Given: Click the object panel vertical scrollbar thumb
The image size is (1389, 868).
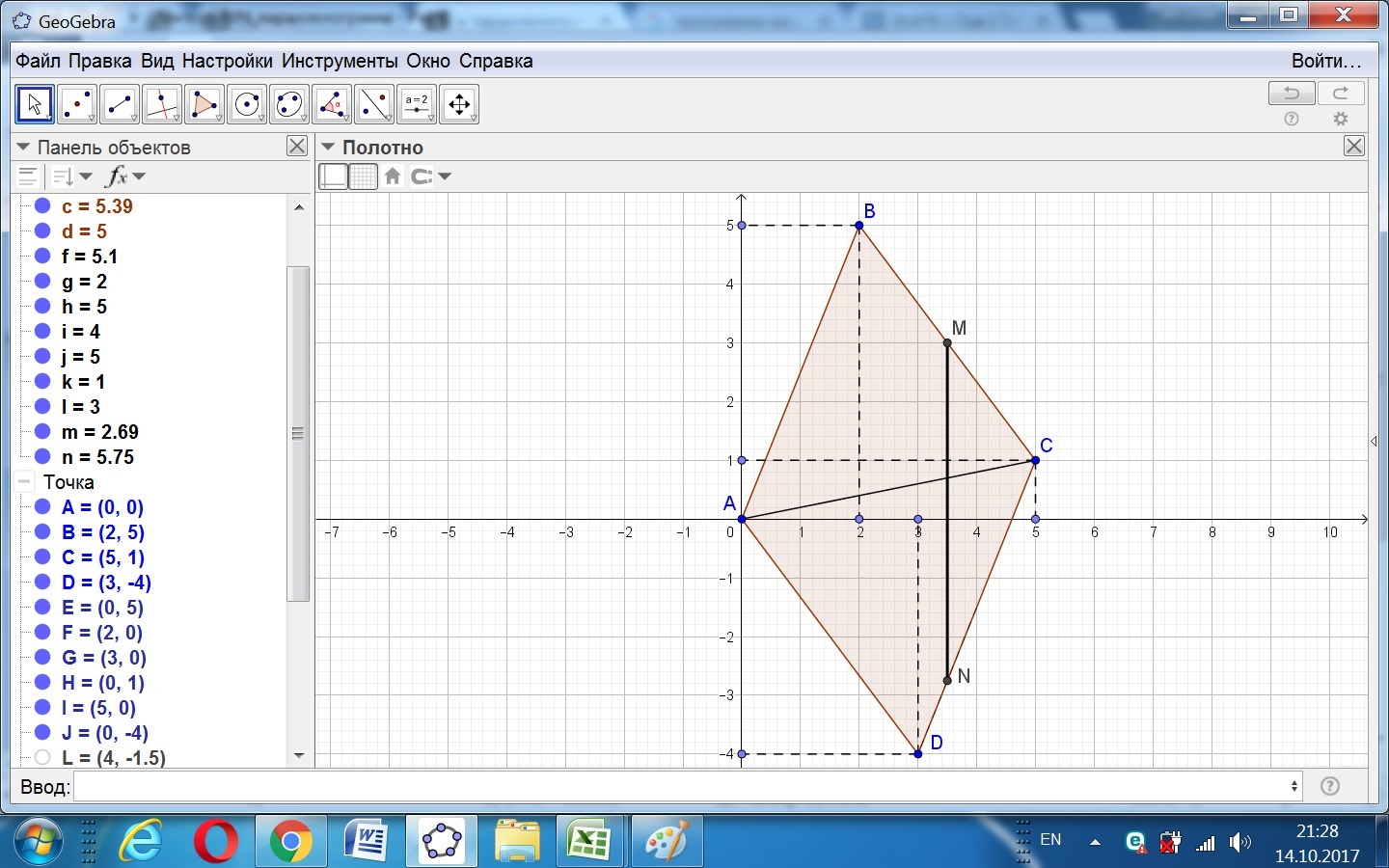Looking at the screenshot, I should (298, 433).
